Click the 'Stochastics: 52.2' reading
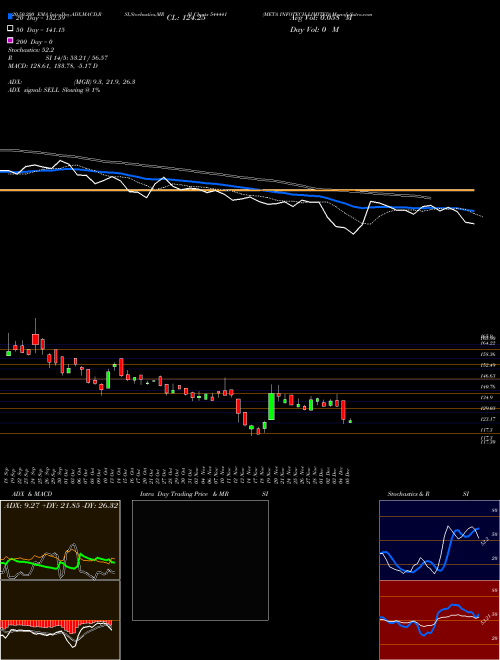The height and width of the screenshot is (660, 500). (x=29, y=50)
